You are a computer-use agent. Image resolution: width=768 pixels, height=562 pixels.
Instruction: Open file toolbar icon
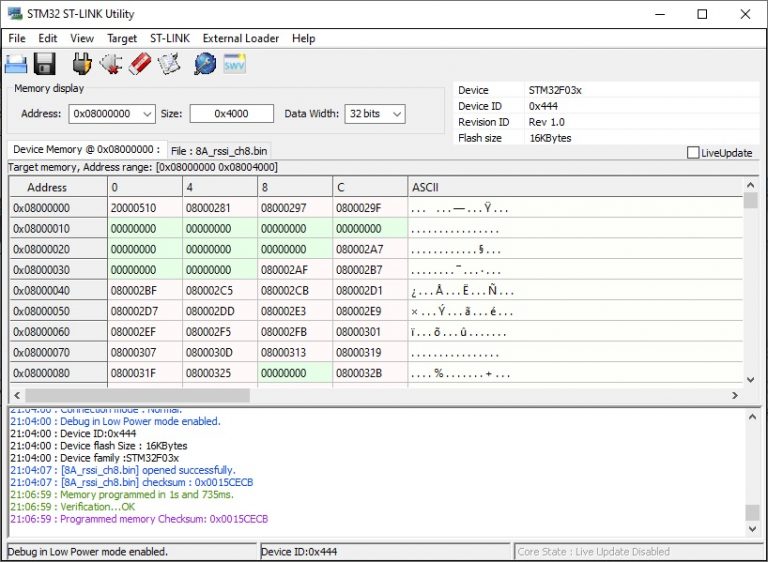click(16, 64)
